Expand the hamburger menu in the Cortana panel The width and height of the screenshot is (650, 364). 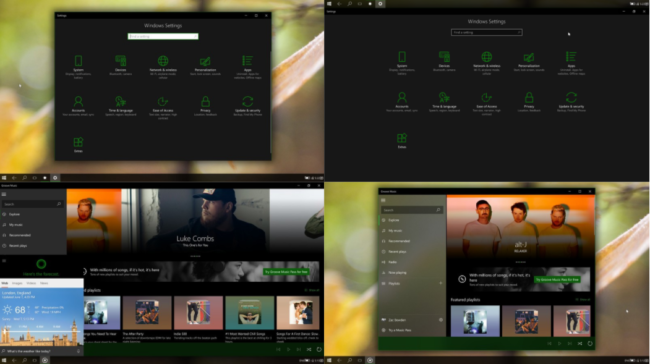(4, 261)
